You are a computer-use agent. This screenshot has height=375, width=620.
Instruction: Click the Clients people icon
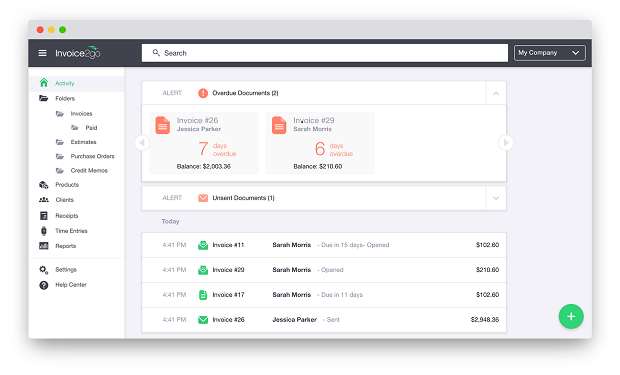tap(44, 200)
